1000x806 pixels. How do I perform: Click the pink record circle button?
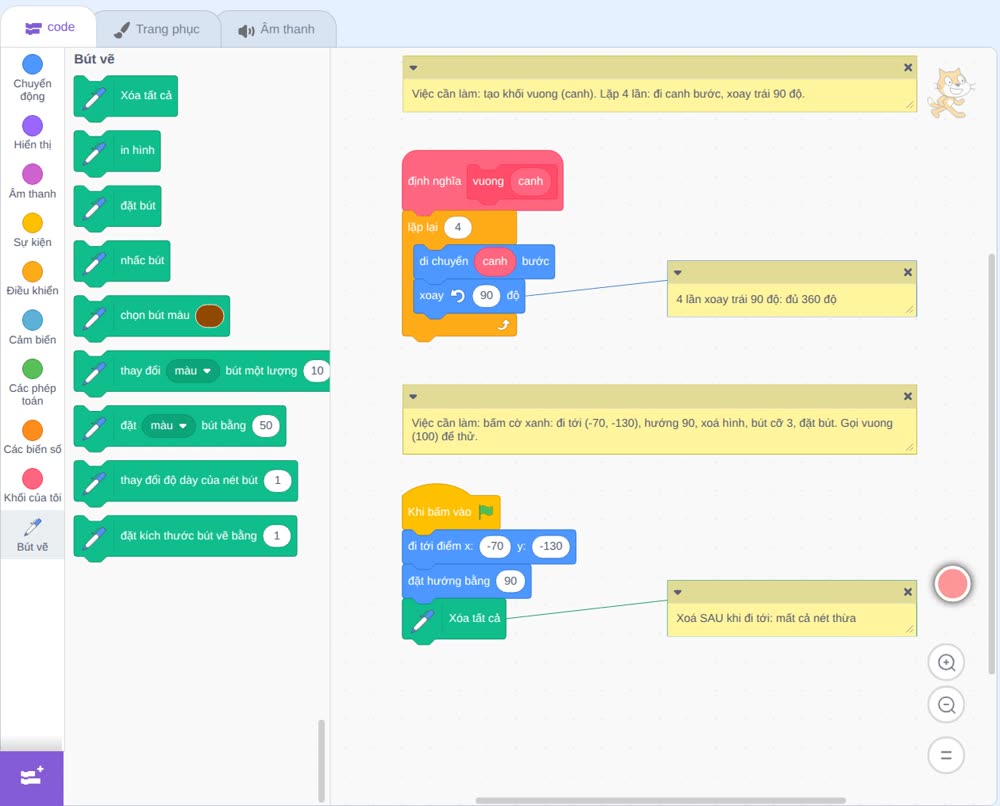pyautogui.click(x=952, y=583)
